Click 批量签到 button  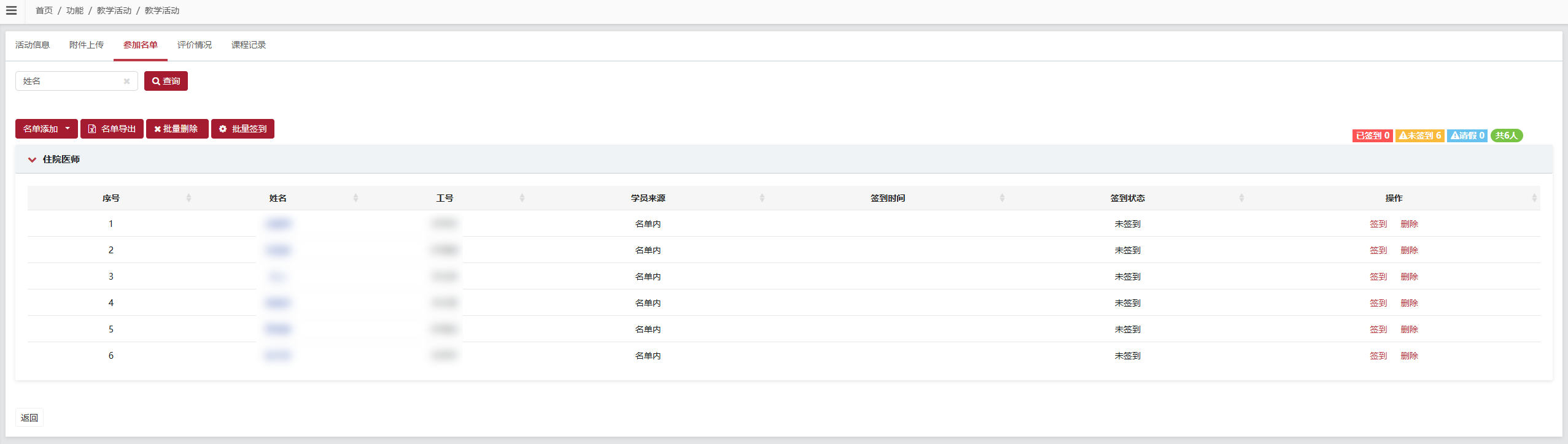tap(243, 129)
